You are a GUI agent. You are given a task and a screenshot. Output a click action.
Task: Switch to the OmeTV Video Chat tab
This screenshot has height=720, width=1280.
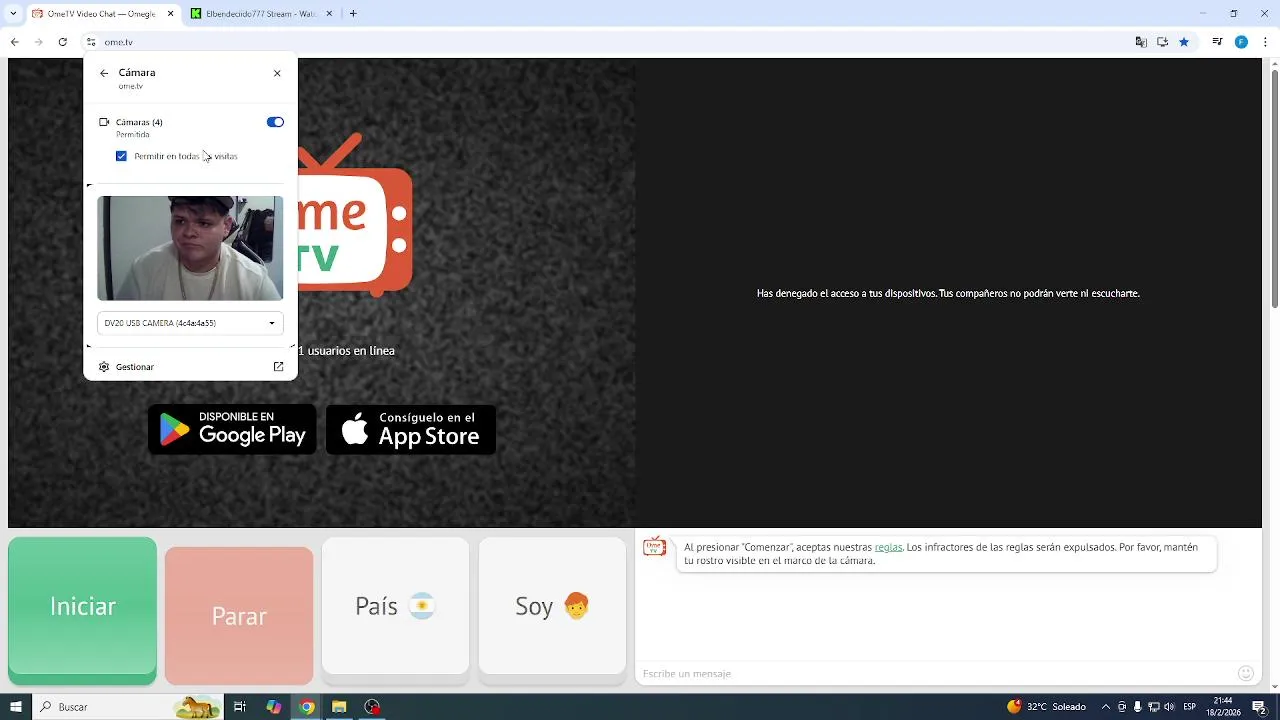(x=103, y=14)
